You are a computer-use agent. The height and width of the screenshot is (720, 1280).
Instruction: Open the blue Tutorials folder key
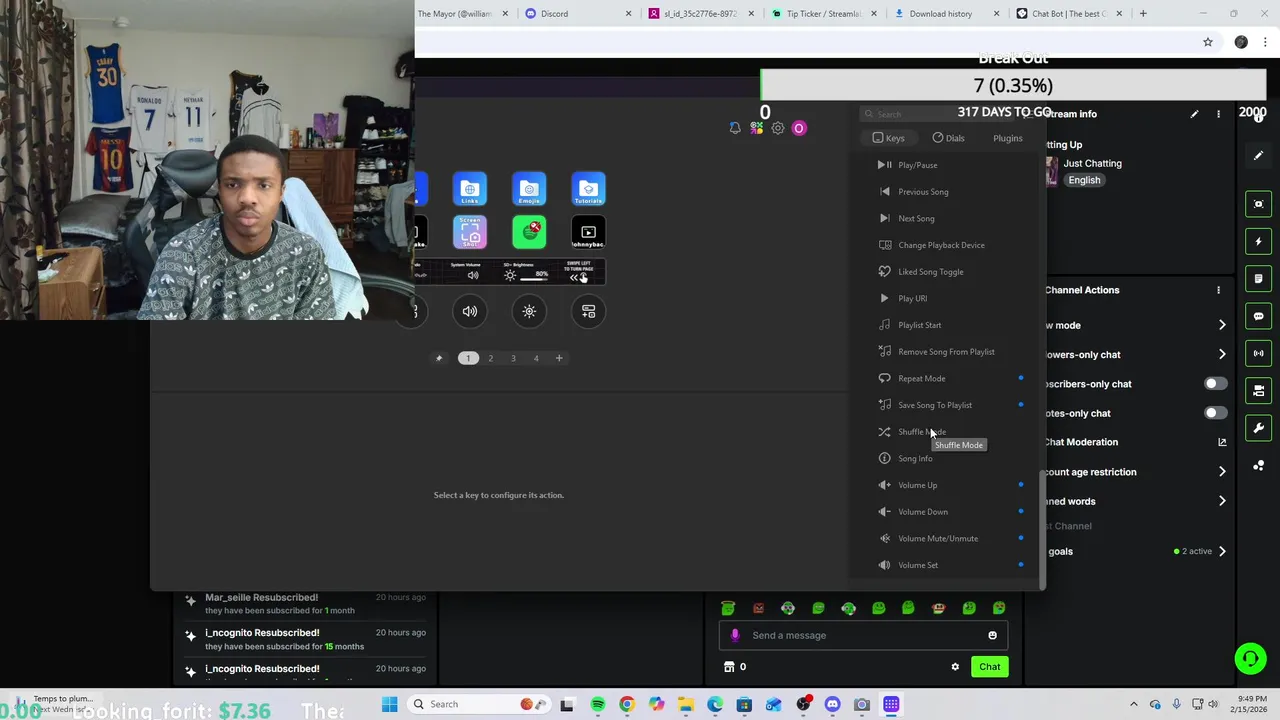click(x=588, y=189)
